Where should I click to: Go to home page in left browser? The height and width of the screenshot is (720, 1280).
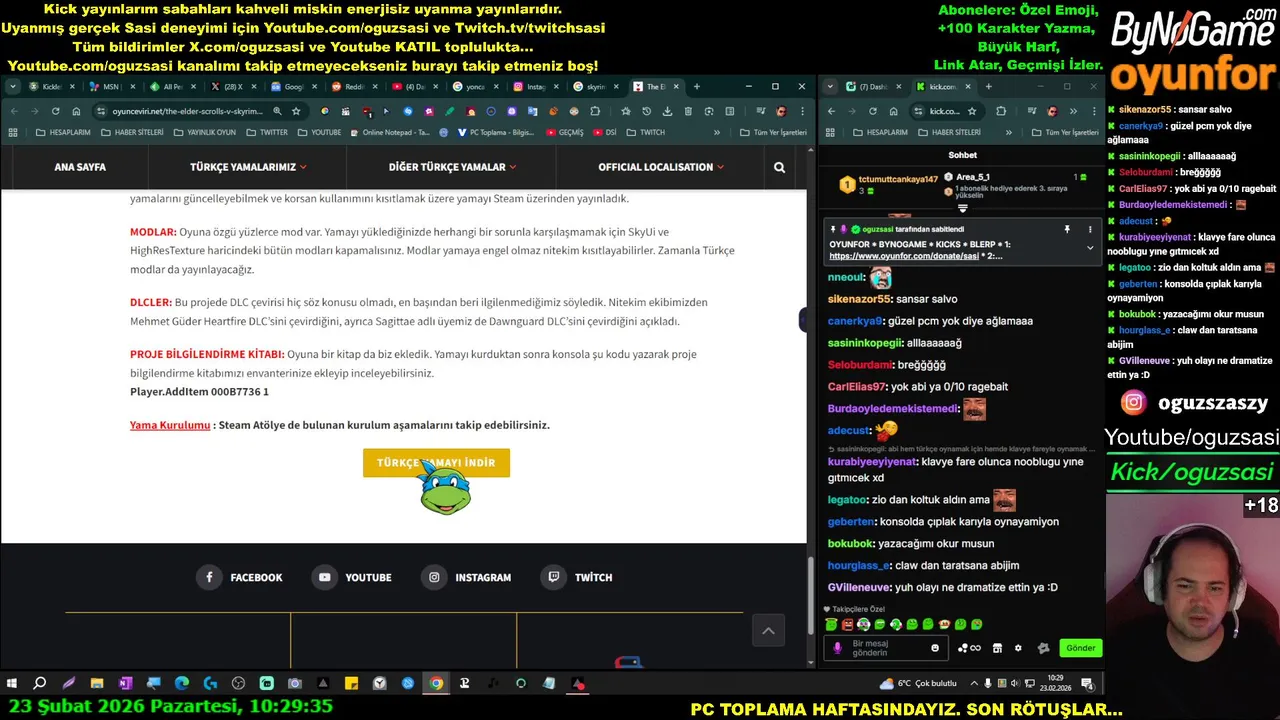(76, 111)
